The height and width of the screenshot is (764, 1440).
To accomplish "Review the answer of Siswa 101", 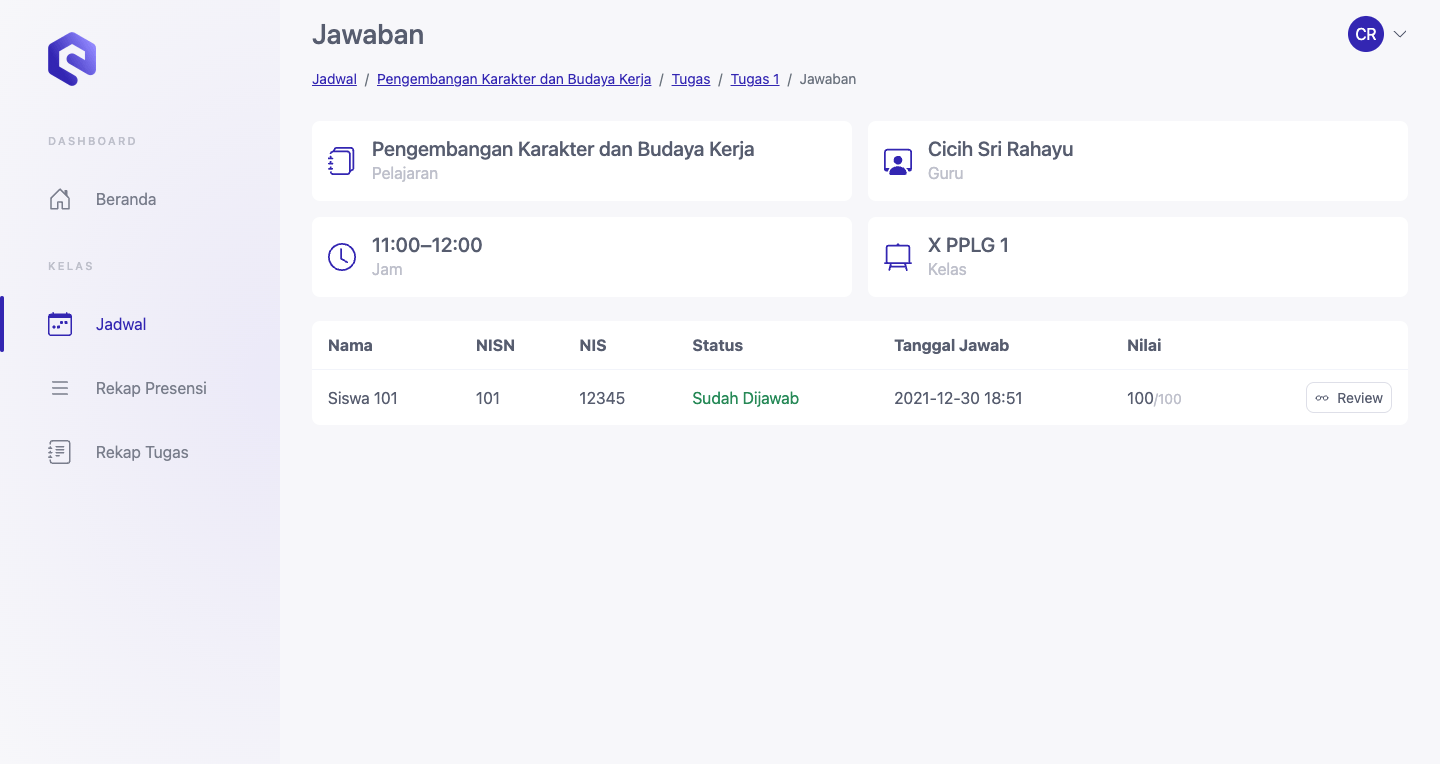I will 1348,398.
